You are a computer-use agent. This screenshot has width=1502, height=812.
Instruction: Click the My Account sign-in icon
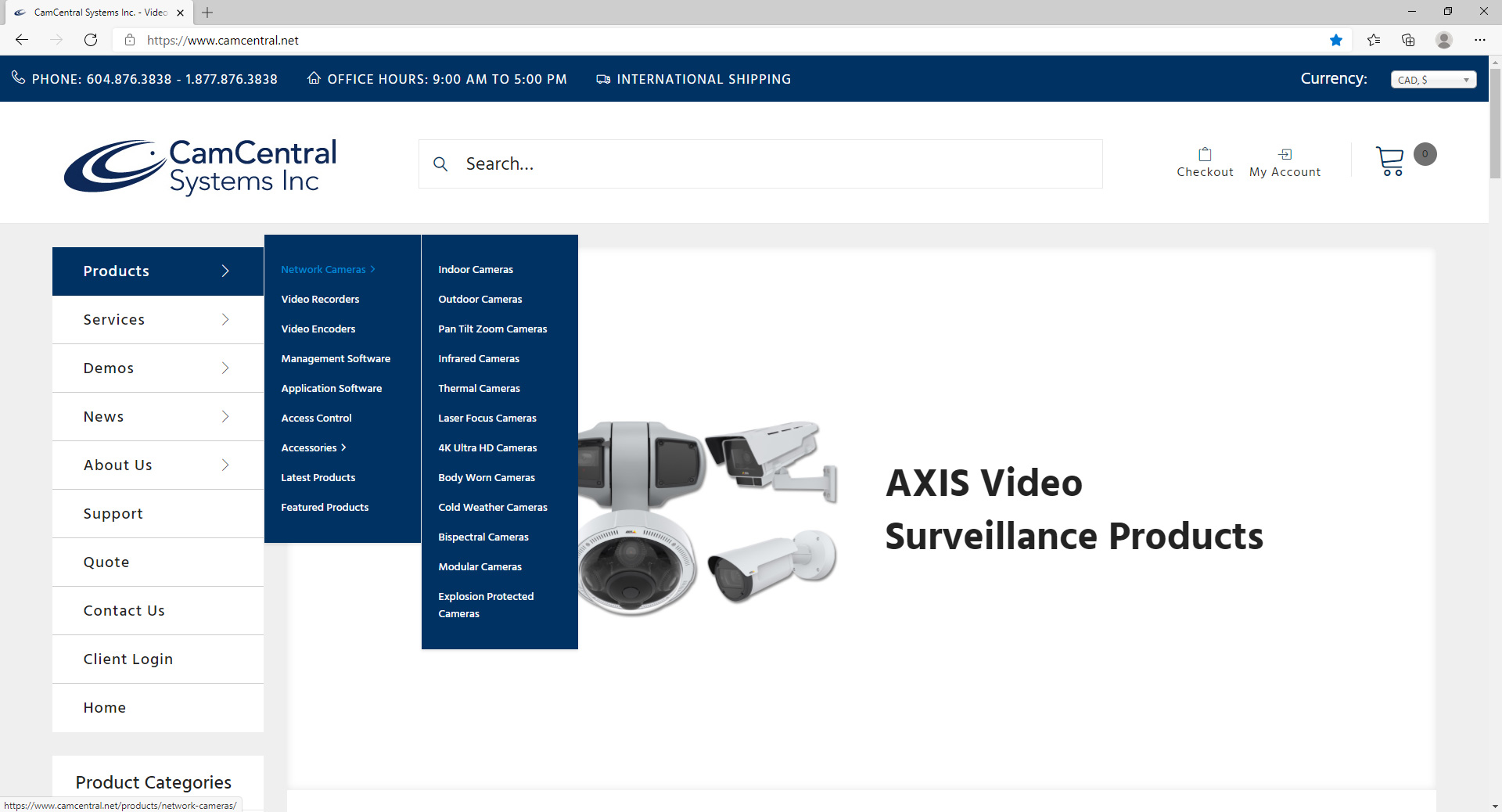(1284, 153)
